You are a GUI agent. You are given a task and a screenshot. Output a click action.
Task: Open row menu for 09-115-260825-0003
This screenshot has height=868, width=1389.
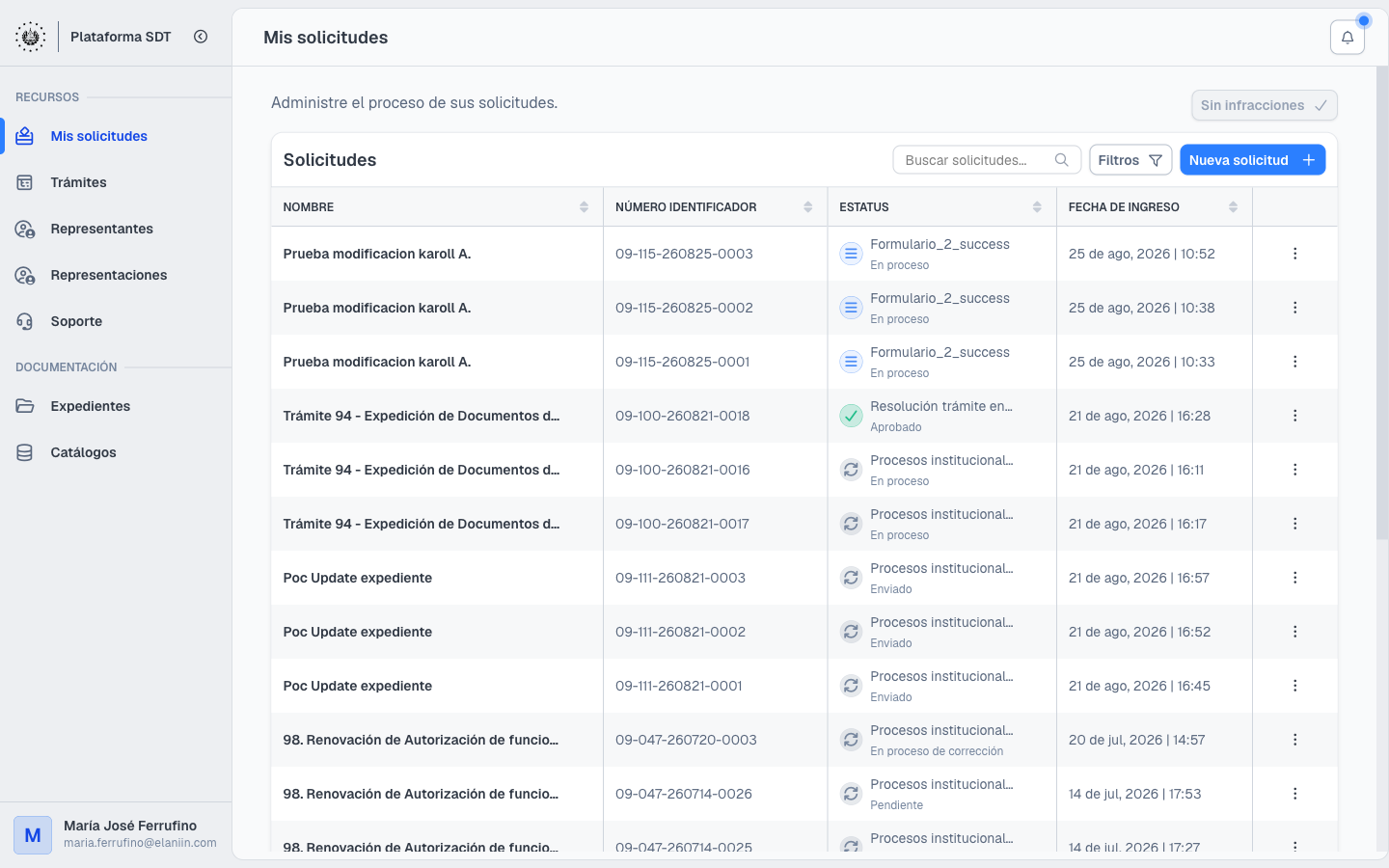pos(1294,254)
